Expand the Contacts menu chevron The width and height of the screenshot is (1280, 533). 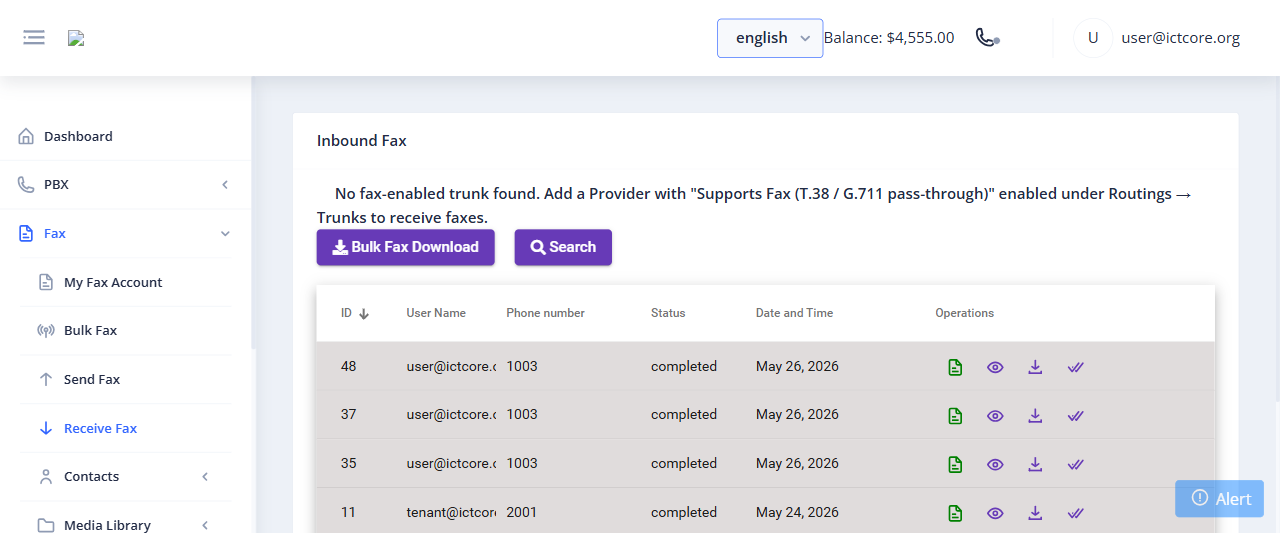[x=205, y=477]
